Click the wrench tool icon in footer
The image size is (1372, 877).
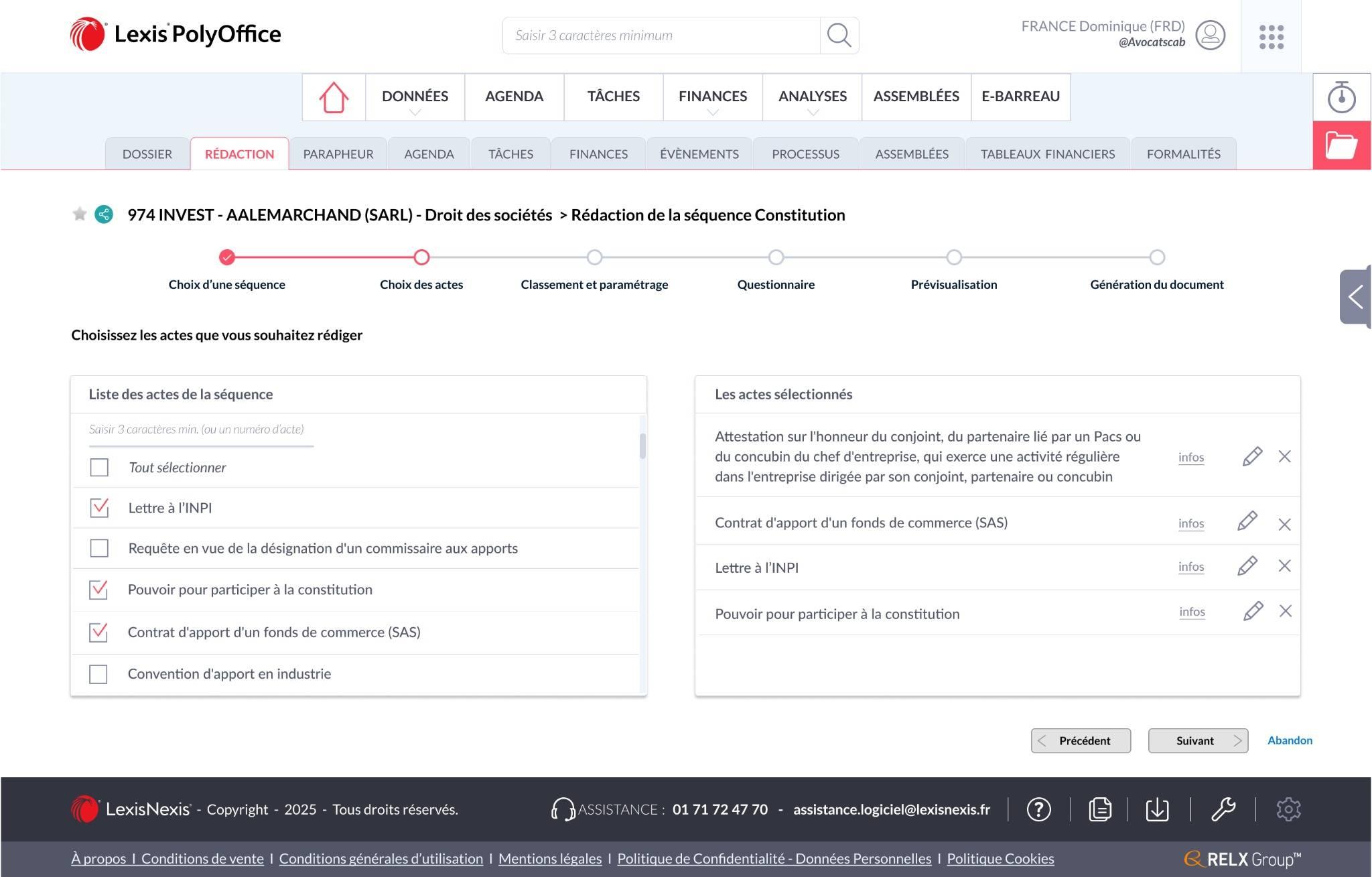1223,809
